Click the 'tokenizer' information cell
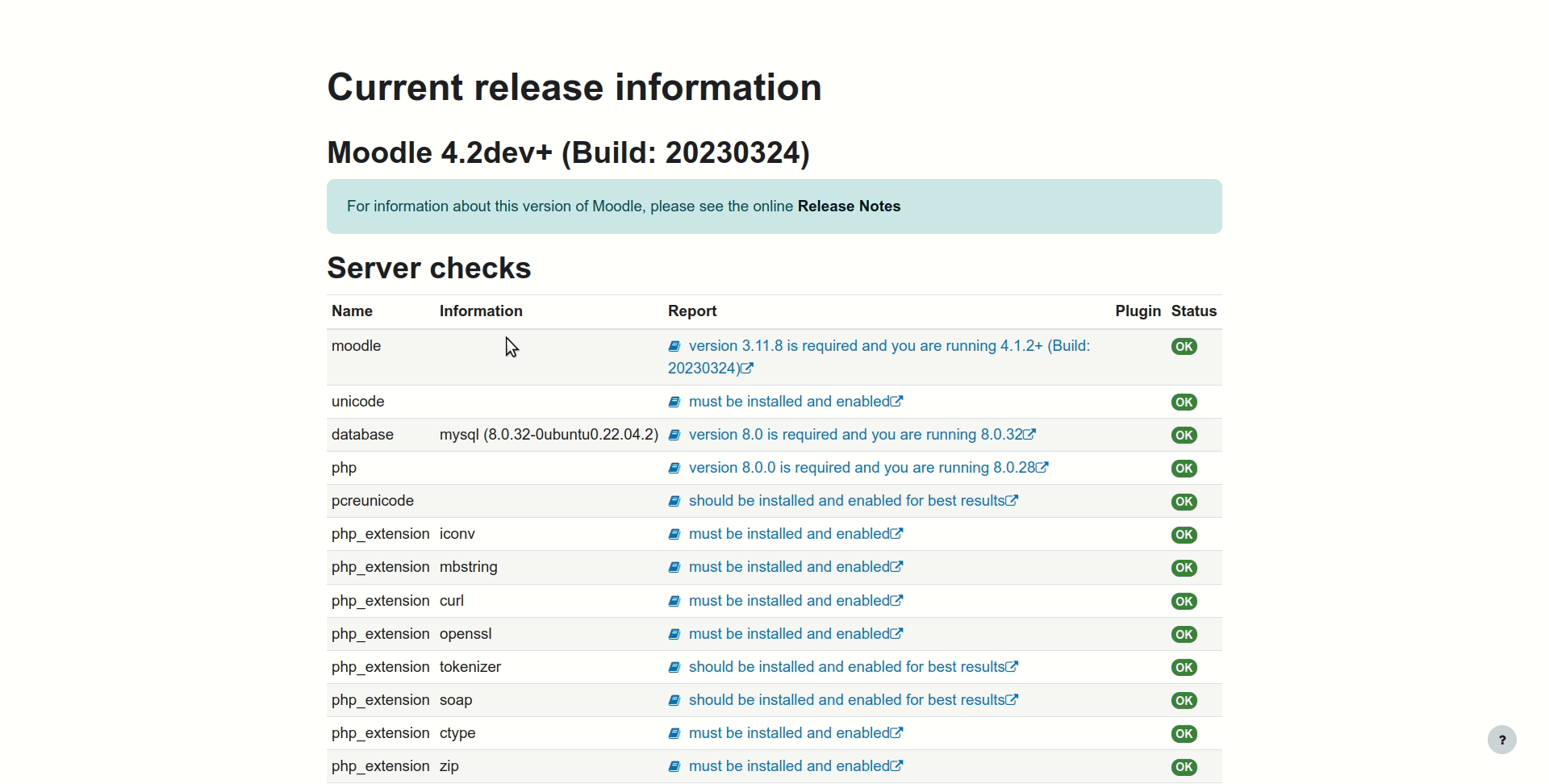Image resolution: width=1549 pixels, height=784 pixels. 470,667
